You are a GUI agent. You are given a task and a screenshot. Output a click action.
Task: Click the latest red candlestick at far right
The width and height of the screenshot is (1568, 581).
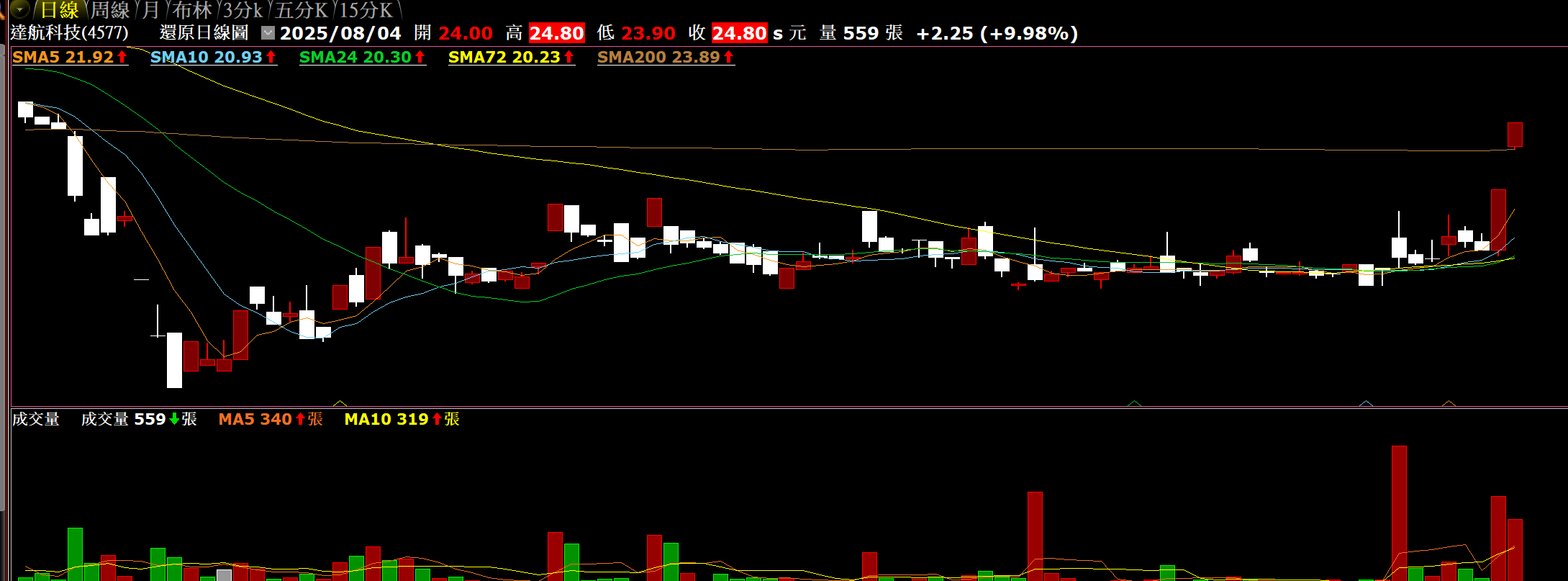(1515, 135)
